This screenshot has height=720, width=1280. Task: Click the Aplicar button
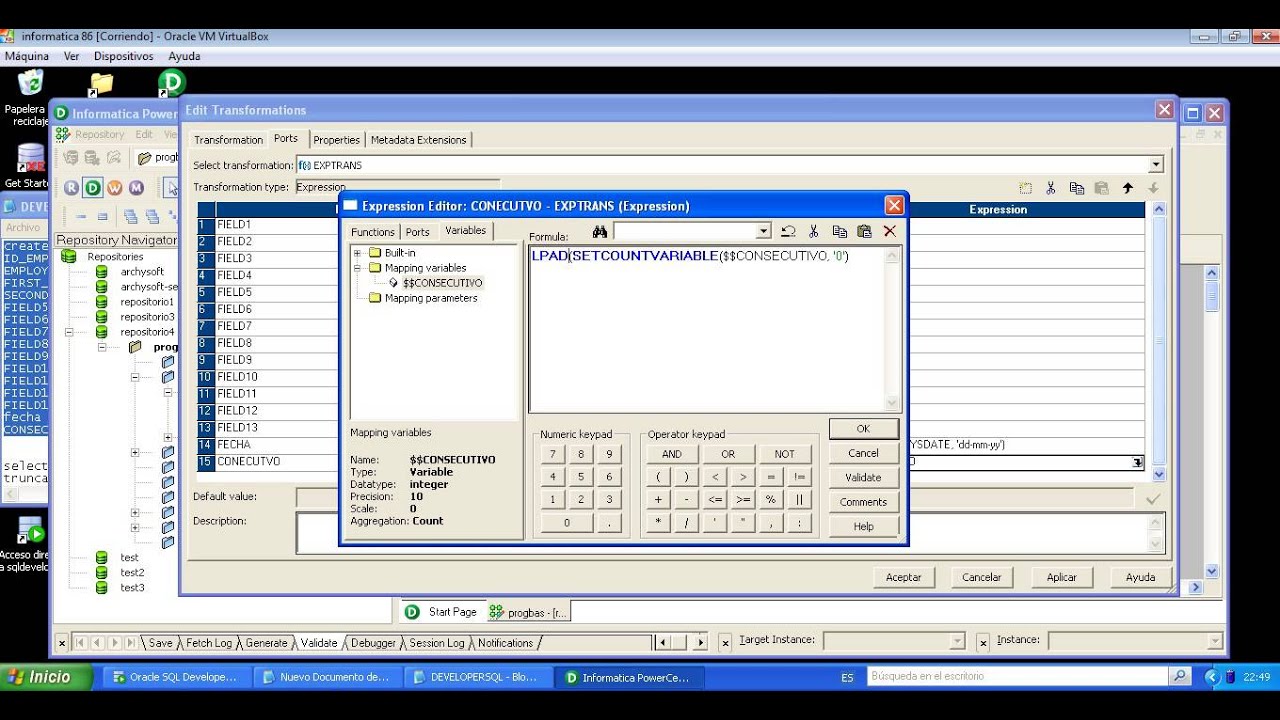(1062, 577)
